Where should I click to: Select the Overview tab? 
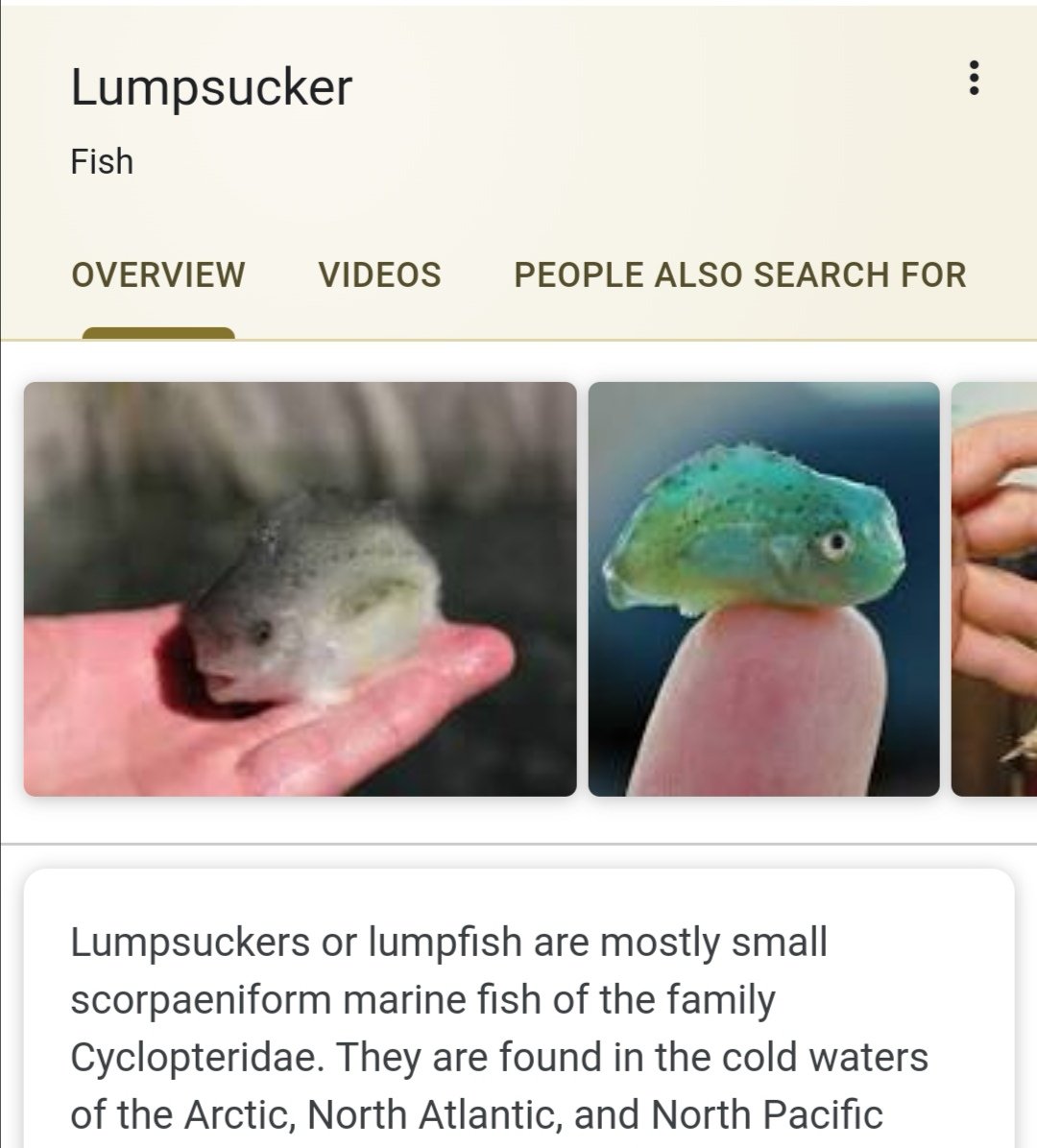tap(158, 275)
